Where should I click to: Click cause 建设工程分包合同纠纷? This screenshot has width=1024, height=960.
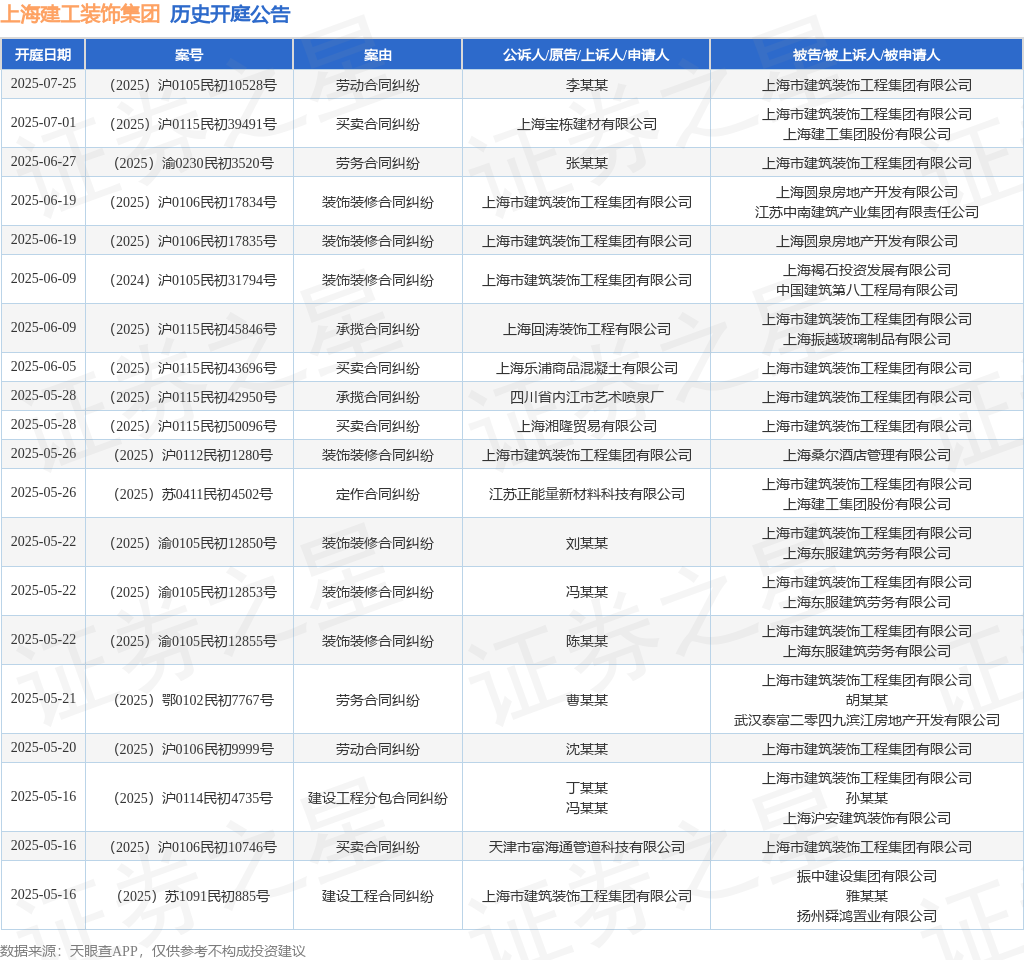377,798
